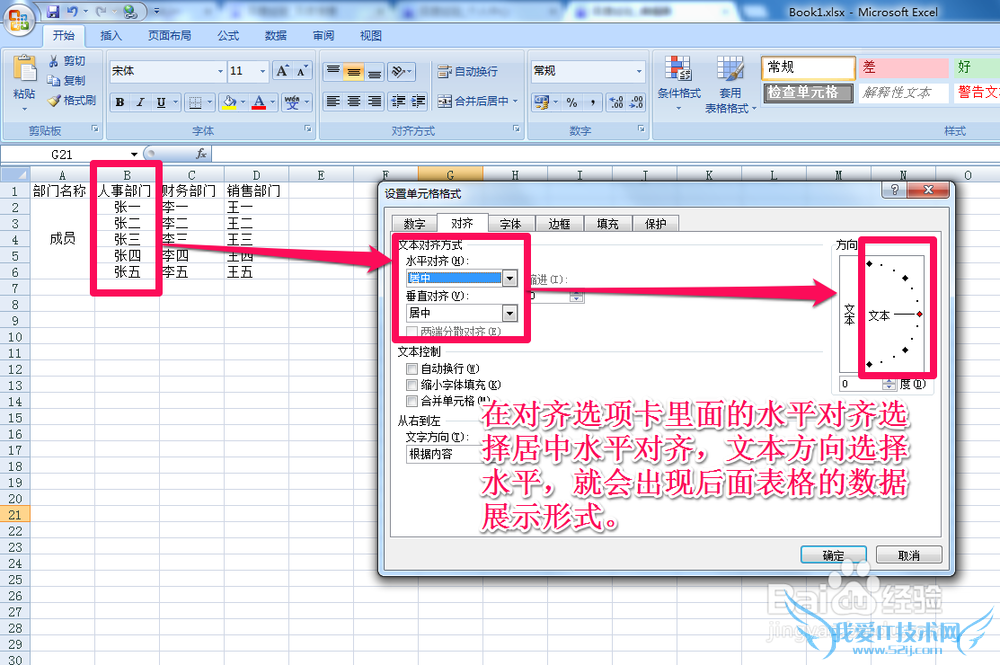Viewport: 1000px width, 665px height.
Task: Apply the 检查单元格 cell style
Action: (807, 92)
